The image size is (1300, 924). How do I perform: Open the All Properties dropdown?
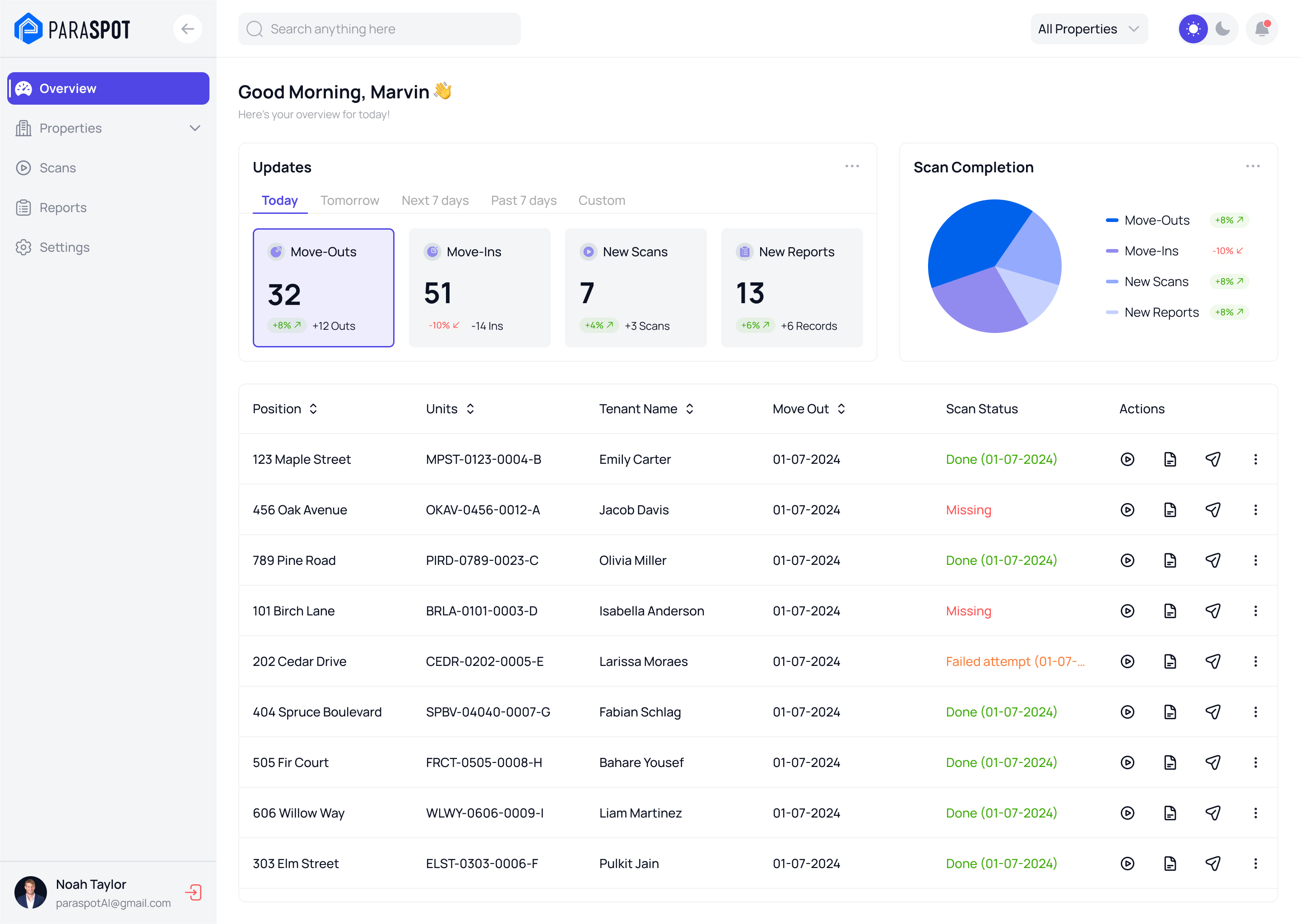[1089, 28]
